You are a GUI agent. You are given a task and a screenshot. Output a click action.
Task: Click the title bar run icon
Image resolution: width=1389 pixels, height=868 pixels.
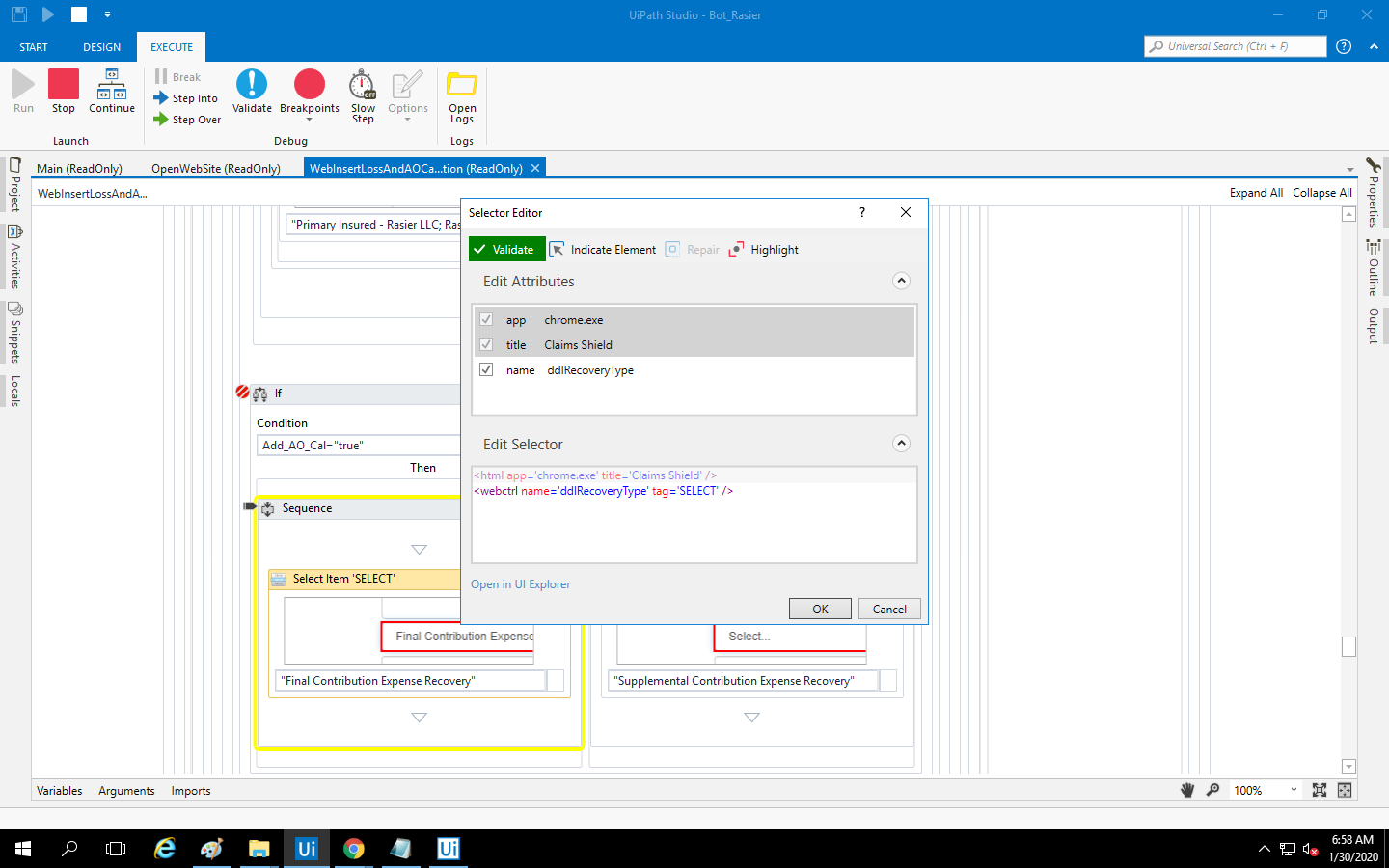coord(48,14)
